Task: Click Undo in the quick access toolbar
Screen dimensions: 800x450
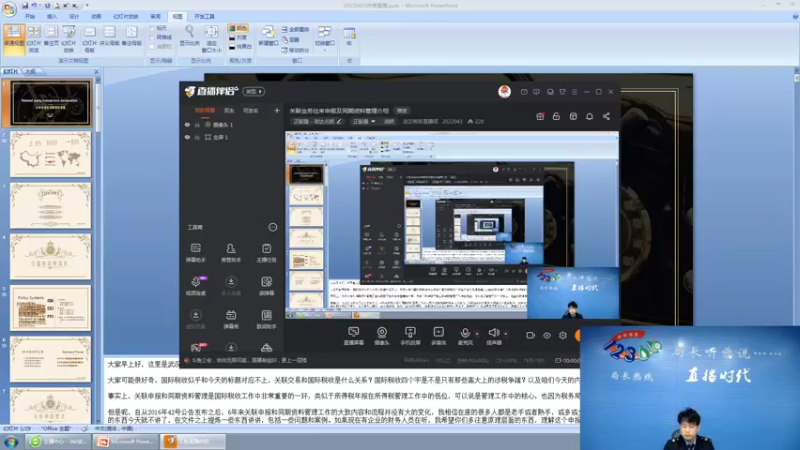Action: click(35, 6)
